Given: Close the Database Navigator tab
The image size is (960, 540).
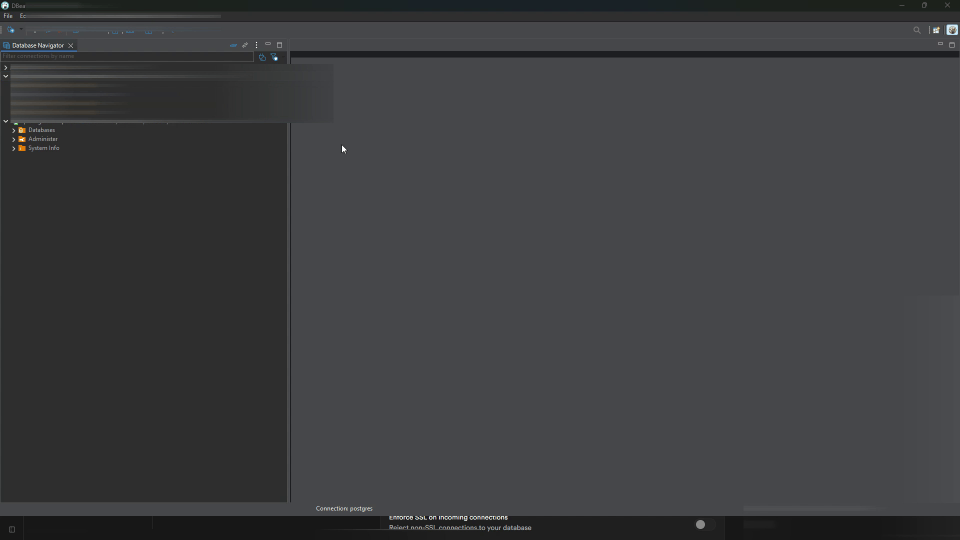Looking at the screenshot, I should pyautogui.click(x=71, y=45).
